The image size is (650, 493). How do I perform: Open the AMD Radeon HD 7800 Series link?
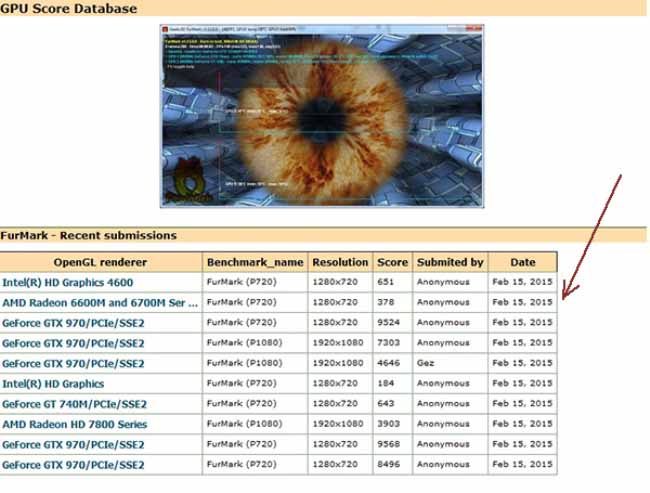point(74,424)
